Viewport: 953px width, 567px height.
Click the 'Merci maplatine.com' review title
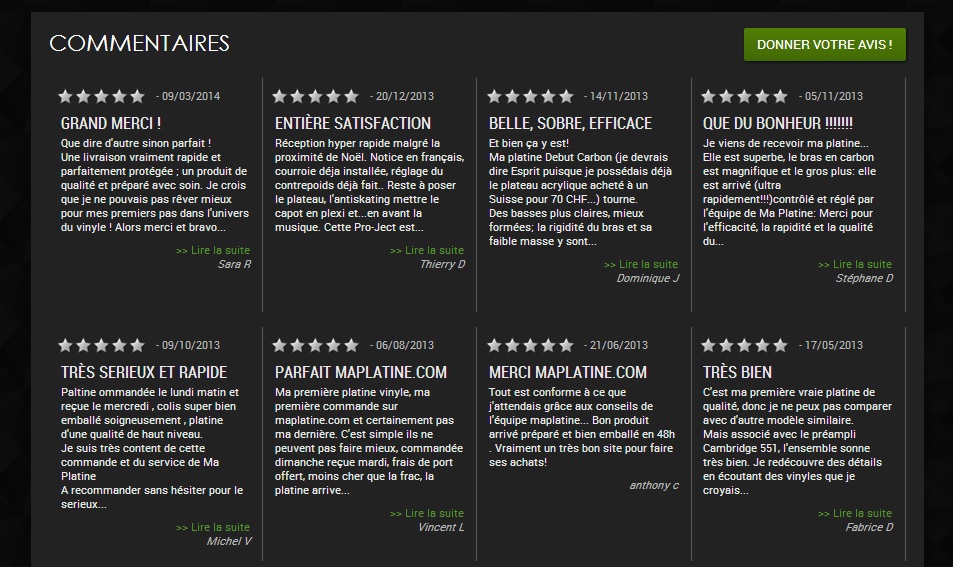click(x=568, y=372)
